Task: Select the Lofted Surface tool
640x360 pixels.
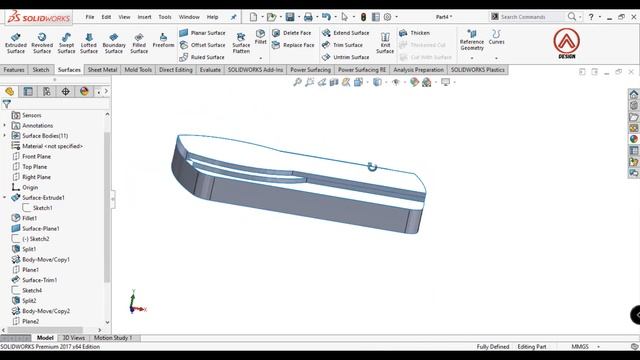Action: (x=89, y=43)
